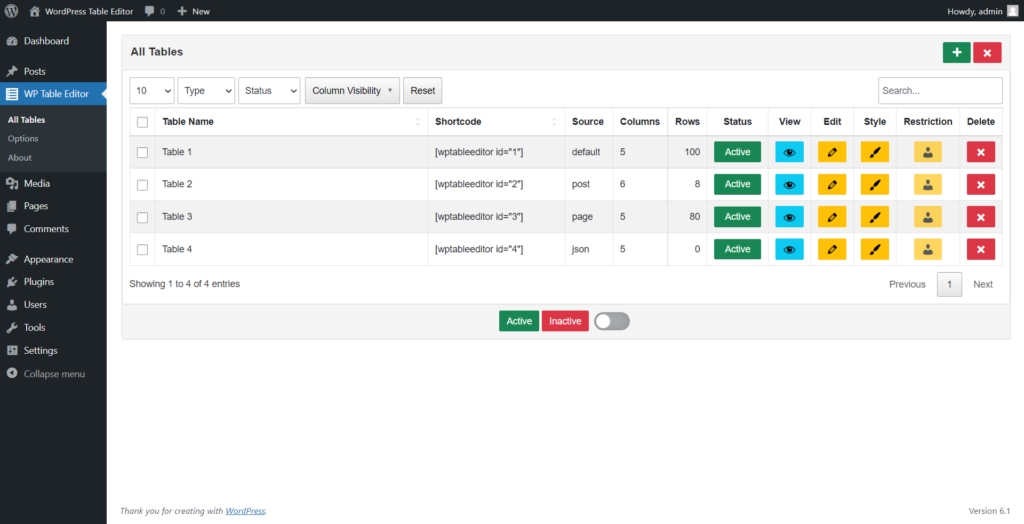Click the red delete selected tables button in header
Screen dimensions: 1024x524
pos(987,53)
